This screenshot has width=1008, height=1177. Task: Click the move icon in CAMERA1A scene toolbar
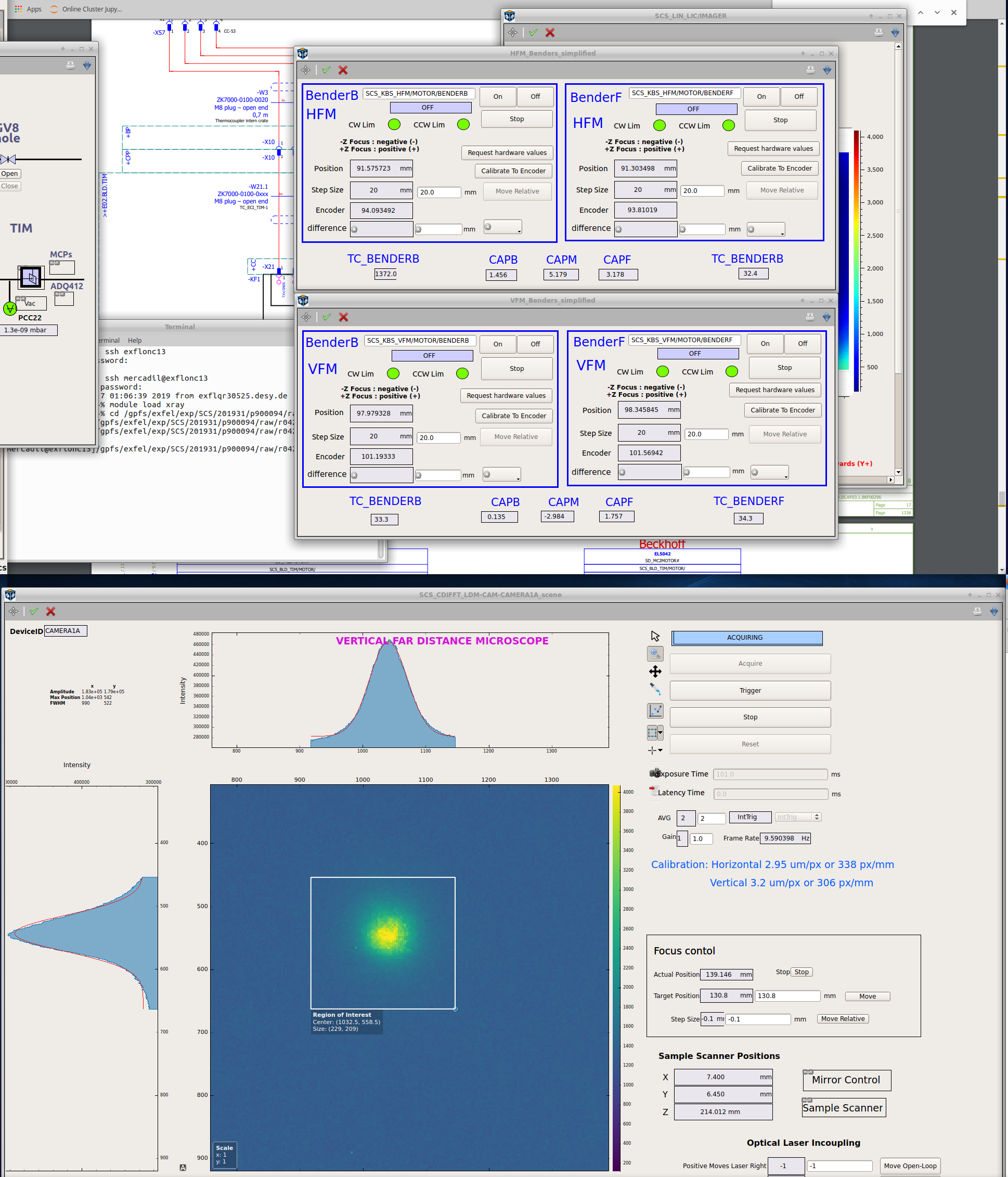pyautogui.click(x=13, y=611)
